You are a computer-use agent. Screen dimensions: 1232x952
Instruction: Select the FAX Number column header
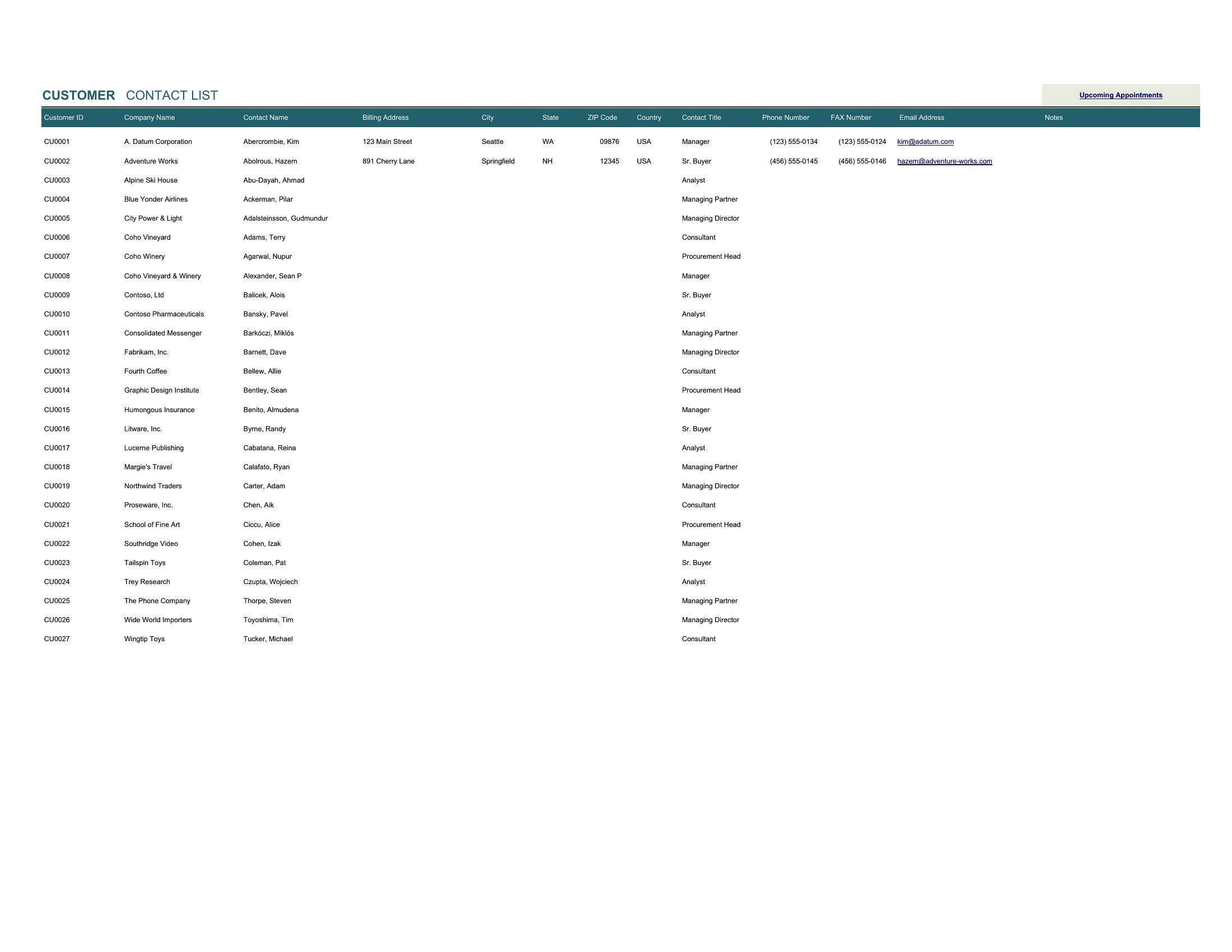click(851, 118)
